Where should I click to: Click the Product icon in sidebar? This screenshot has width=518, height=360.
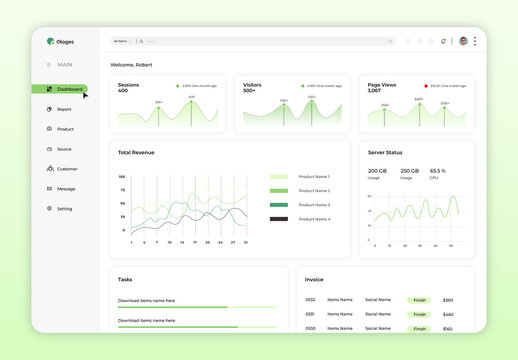click(49, 129)
